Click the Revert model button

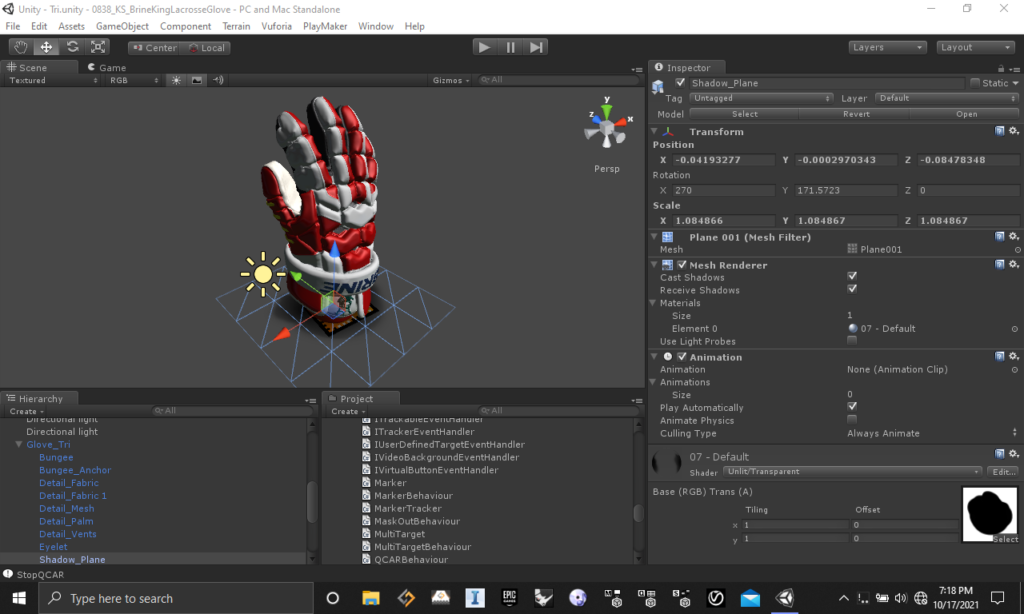point(856,114)
